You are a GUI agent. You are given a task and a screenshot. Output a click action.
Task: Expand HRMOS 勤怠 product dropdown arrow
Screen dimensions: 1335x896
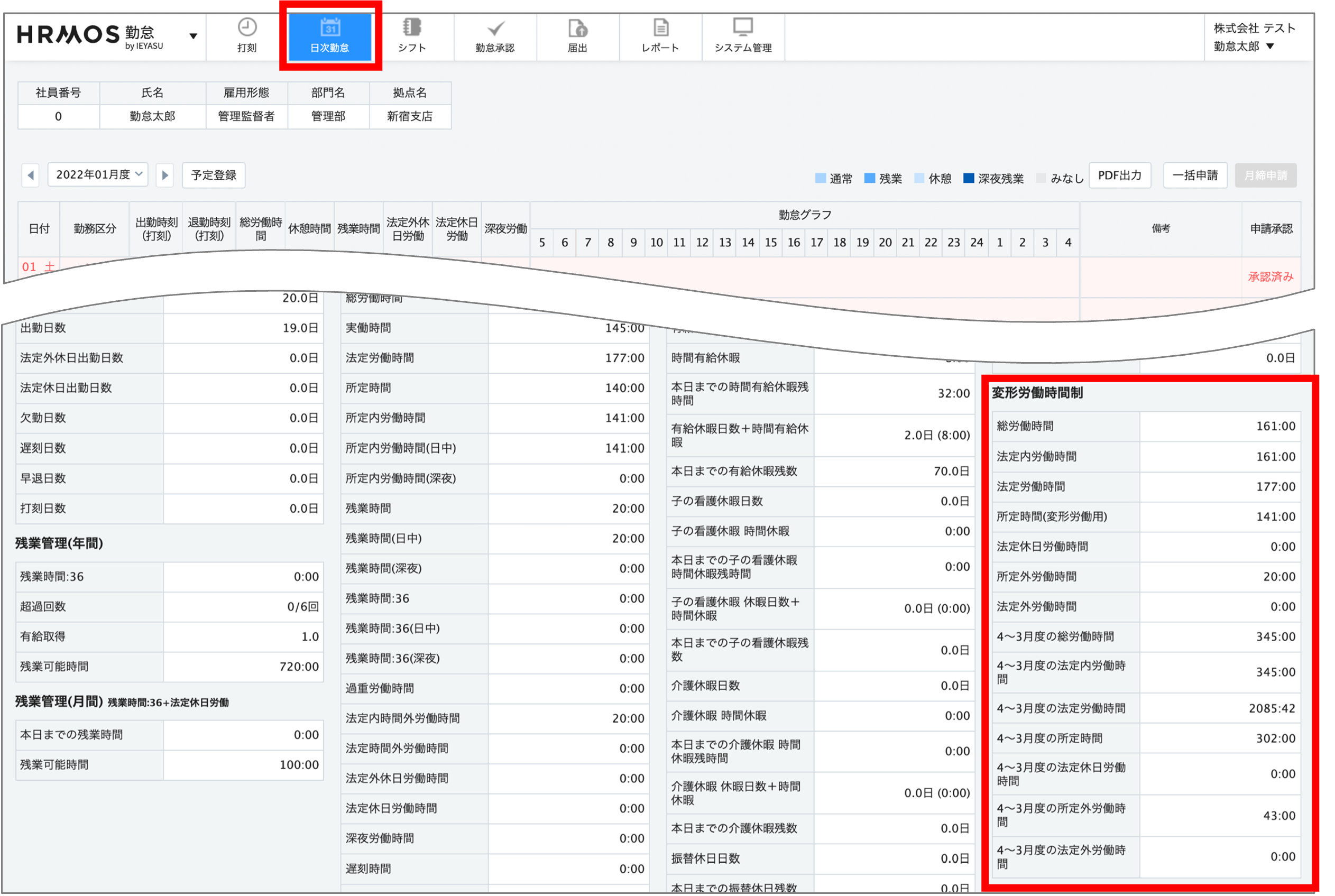click(193, 36)
